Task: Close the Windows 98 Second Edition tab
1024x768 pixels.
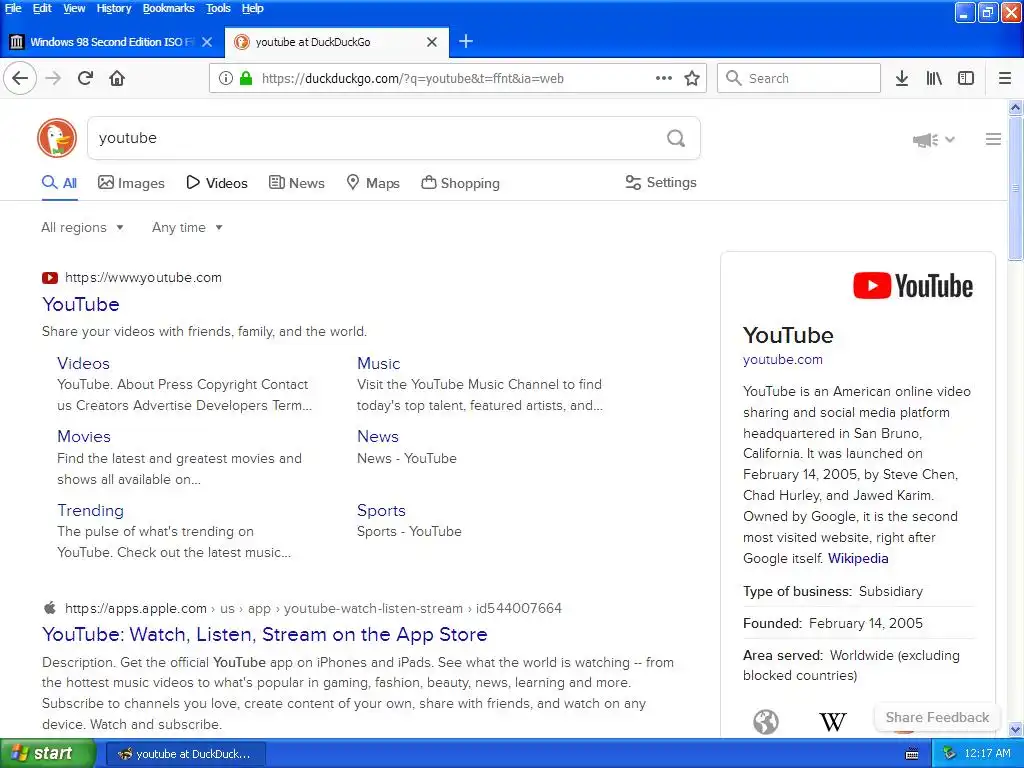Action: pos(207,42)
